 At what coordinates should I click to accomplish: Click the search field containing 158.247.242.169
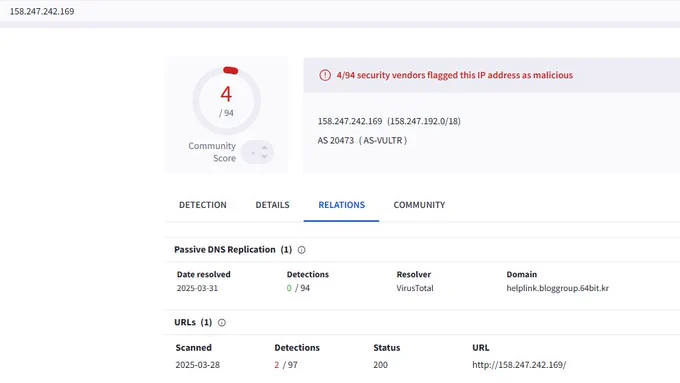[x=340, y=11]
